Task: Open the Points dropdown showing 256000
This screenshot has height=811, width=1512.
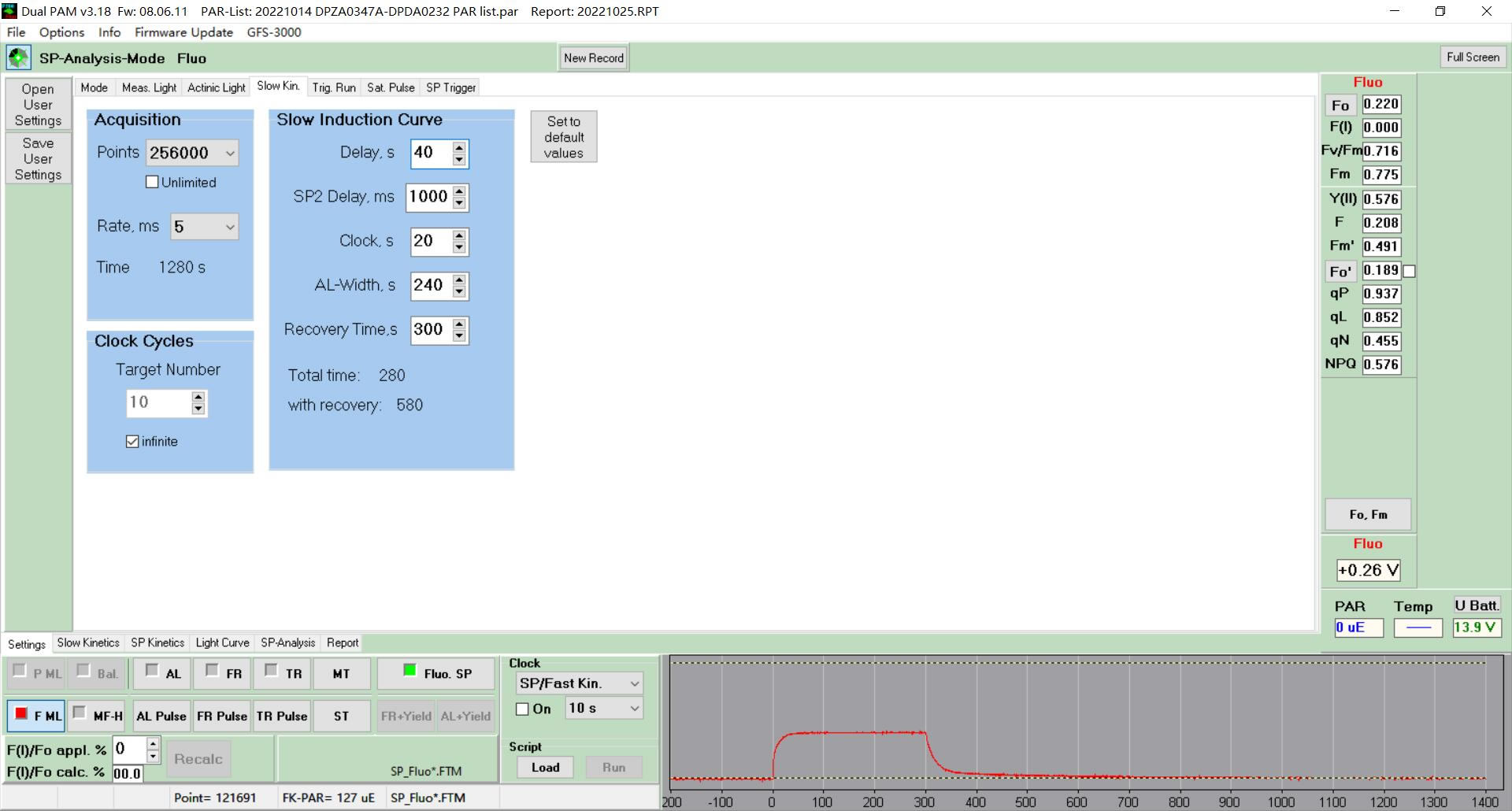Action: click(x=192, y=153)
